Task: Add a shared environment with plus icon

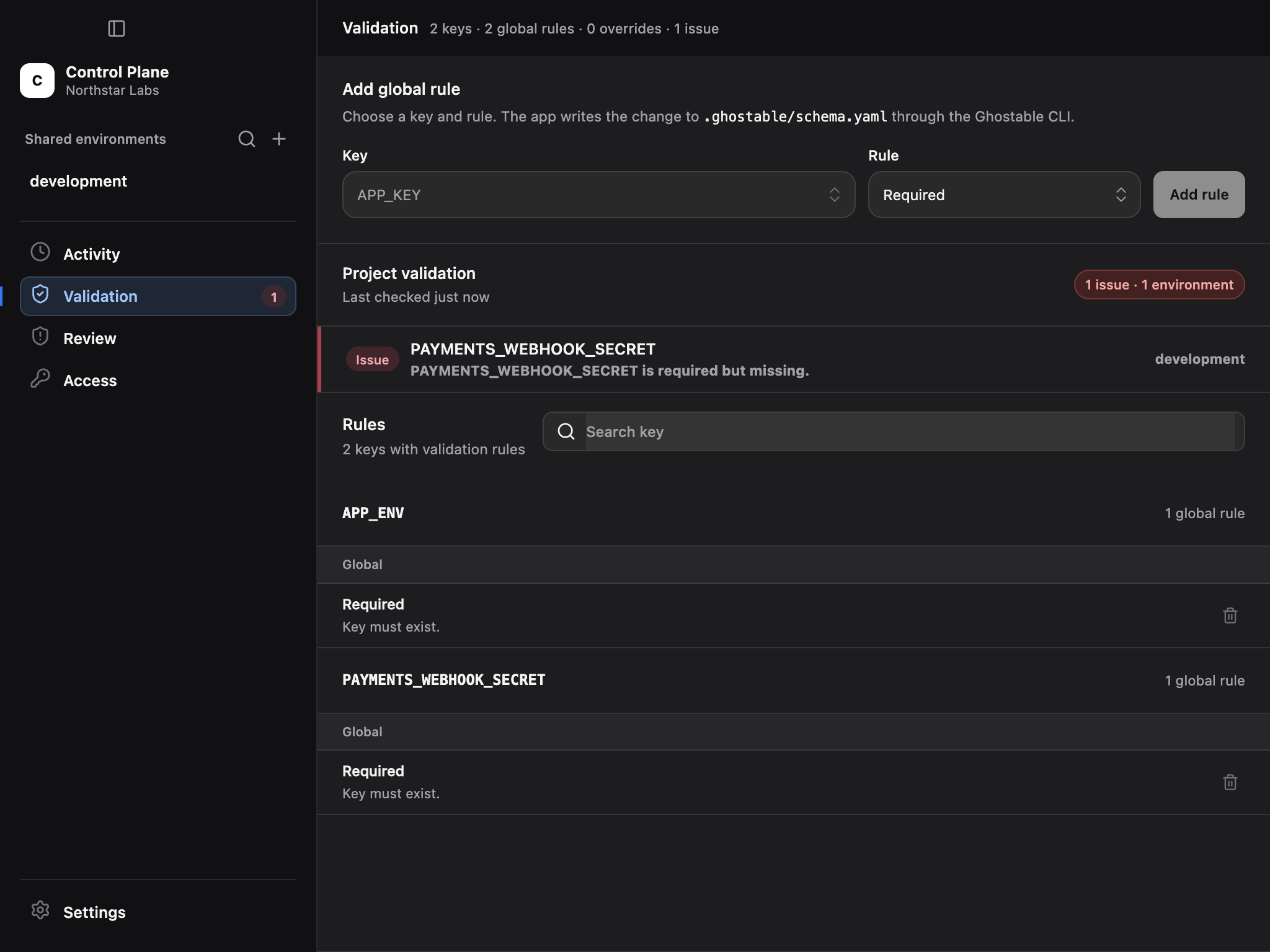Action: pyautogui.click(x=279, y=139)
